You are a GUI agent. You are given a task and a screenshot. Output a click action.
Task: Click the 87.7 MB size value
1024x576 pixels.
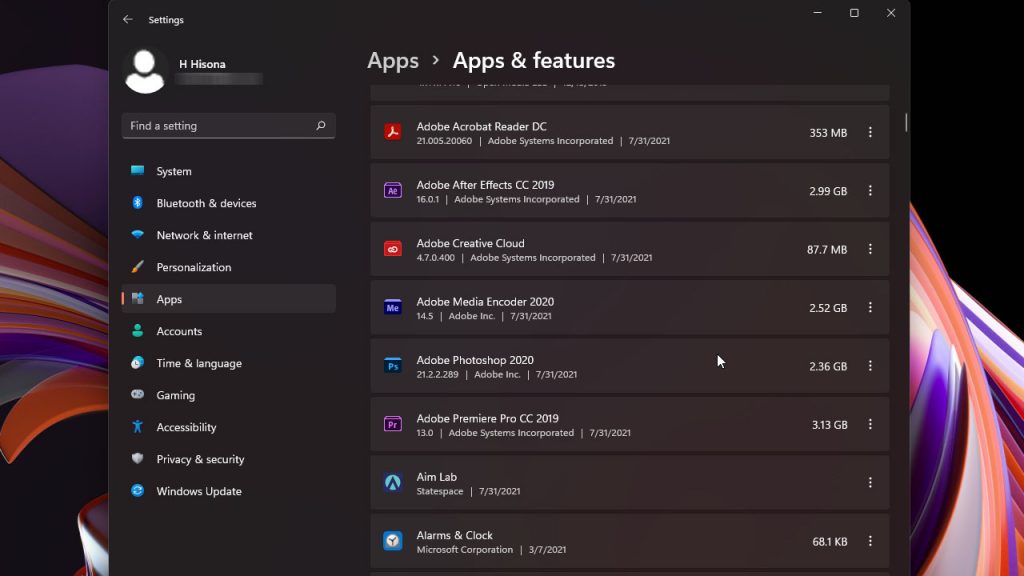click(827, 249)
